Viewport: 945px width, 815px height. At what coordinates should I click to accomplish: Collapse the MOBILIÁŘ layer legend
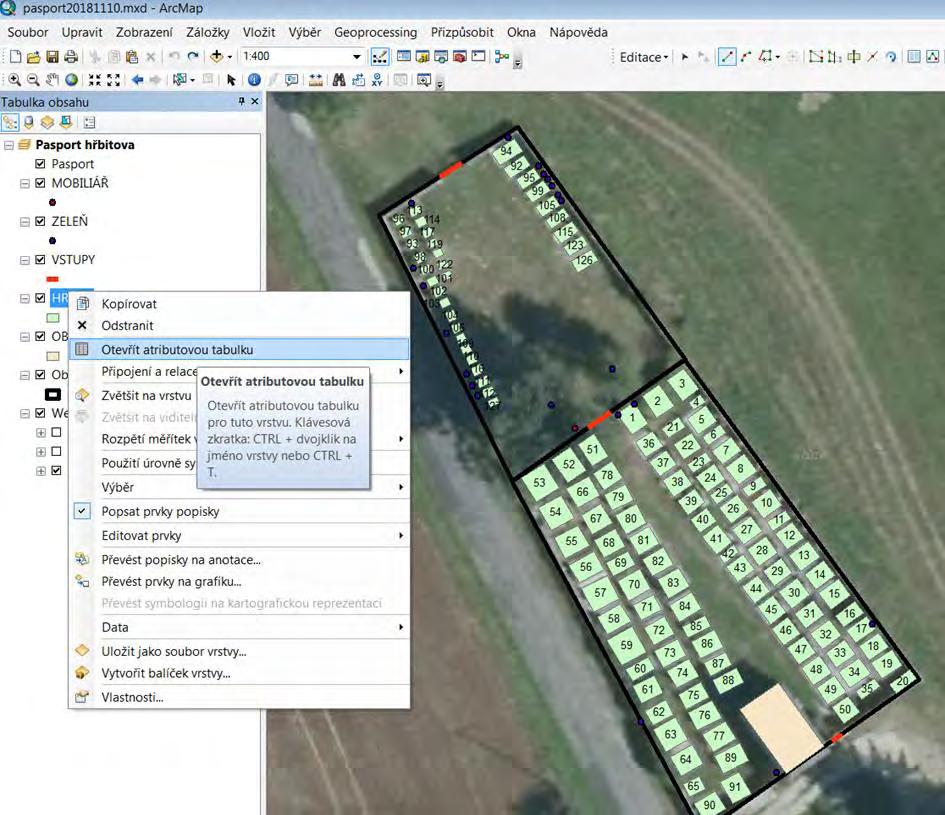[x=25, y=184]
